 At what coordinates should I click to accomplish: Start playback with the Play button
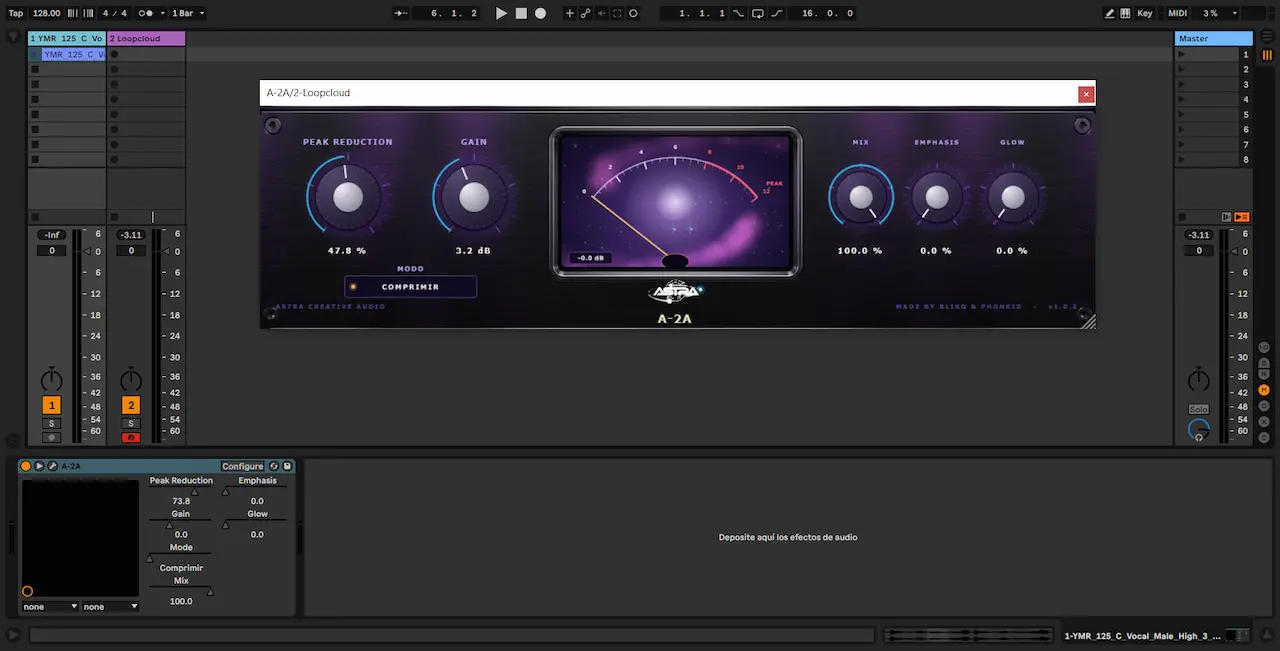[x=502, y=13]
